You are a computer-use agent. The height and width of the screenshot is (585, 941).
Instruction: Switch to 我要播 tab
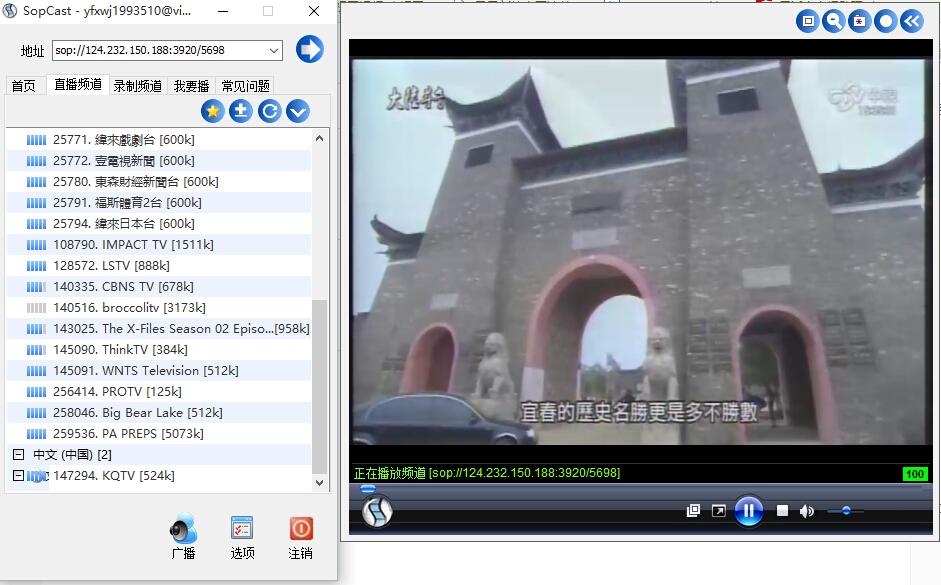tap(191, 86)
